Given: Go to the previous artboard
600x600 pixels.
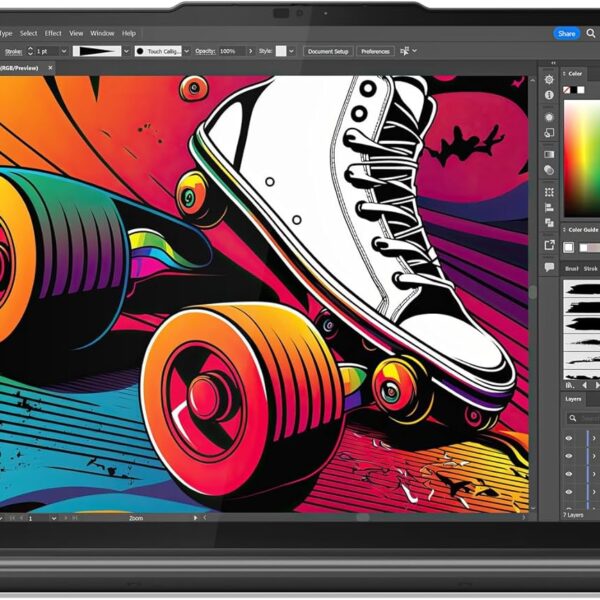Looking at the screenshot, I should pos(21,518).
